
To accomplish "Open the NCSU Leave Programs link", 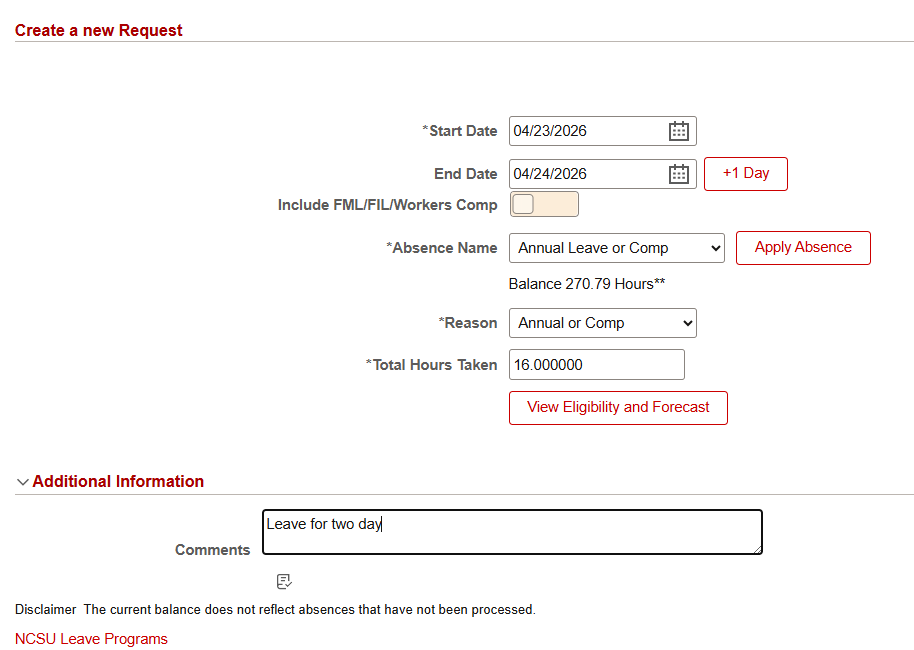I will click(92, 639).
